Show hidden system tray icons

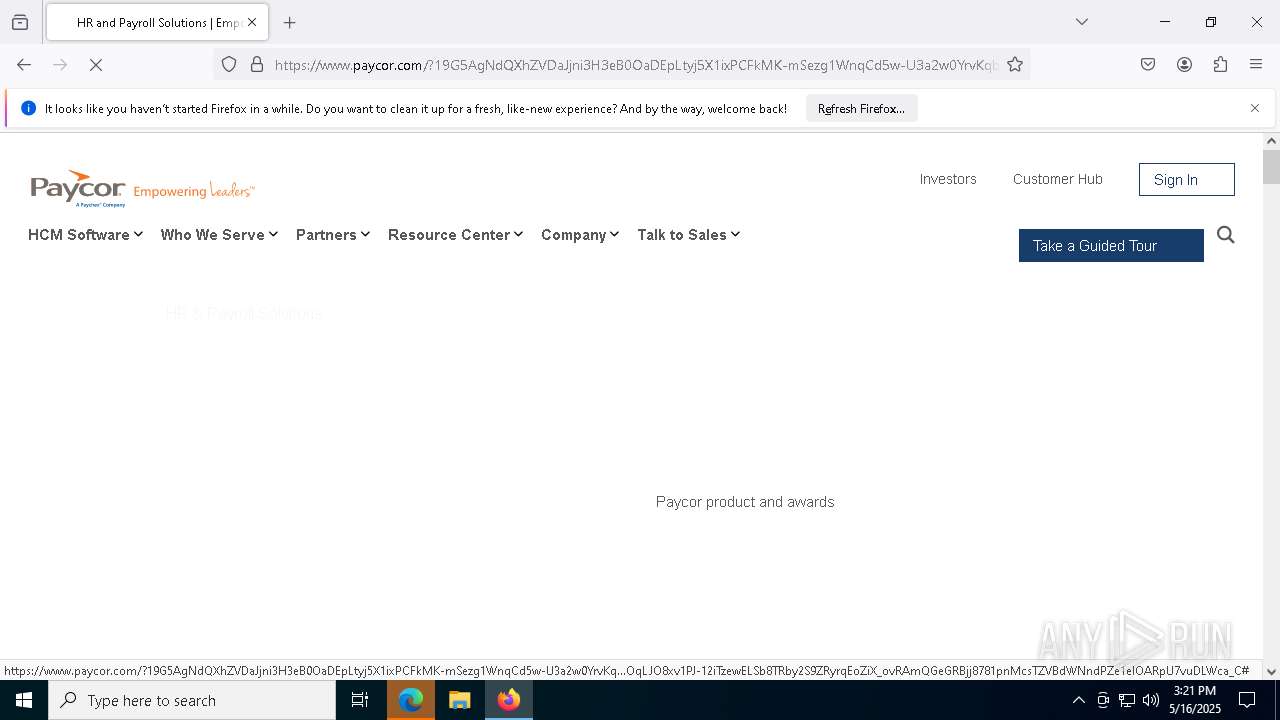click(1078, 700)
